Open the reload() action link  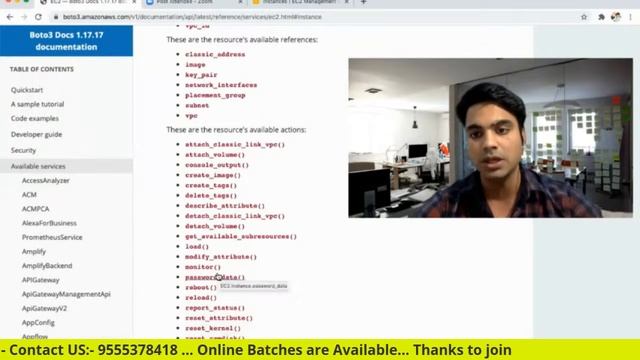[201, 298]
